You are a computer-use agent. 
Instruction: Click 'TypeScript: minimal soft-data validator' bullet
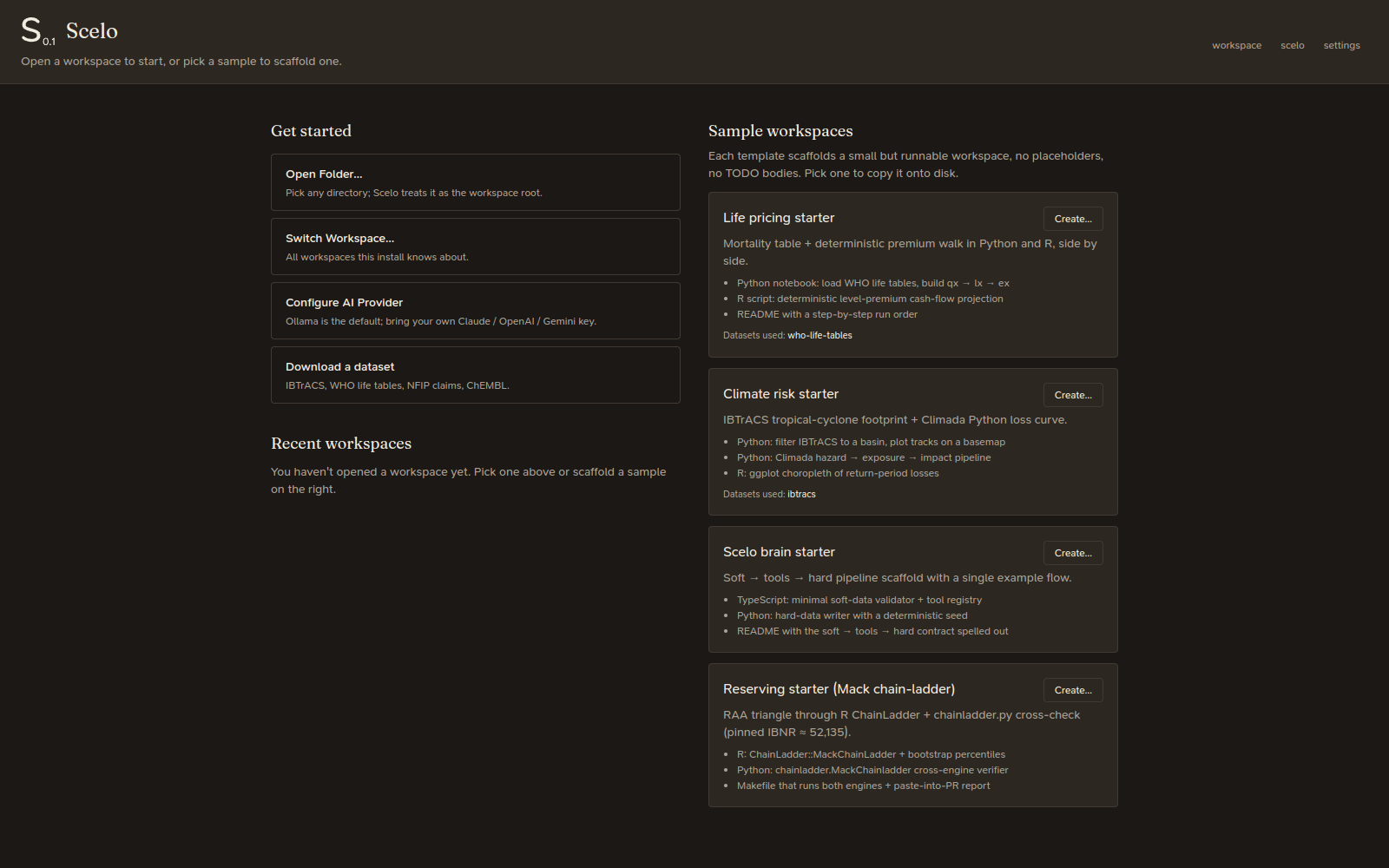(x=859, y=600)
